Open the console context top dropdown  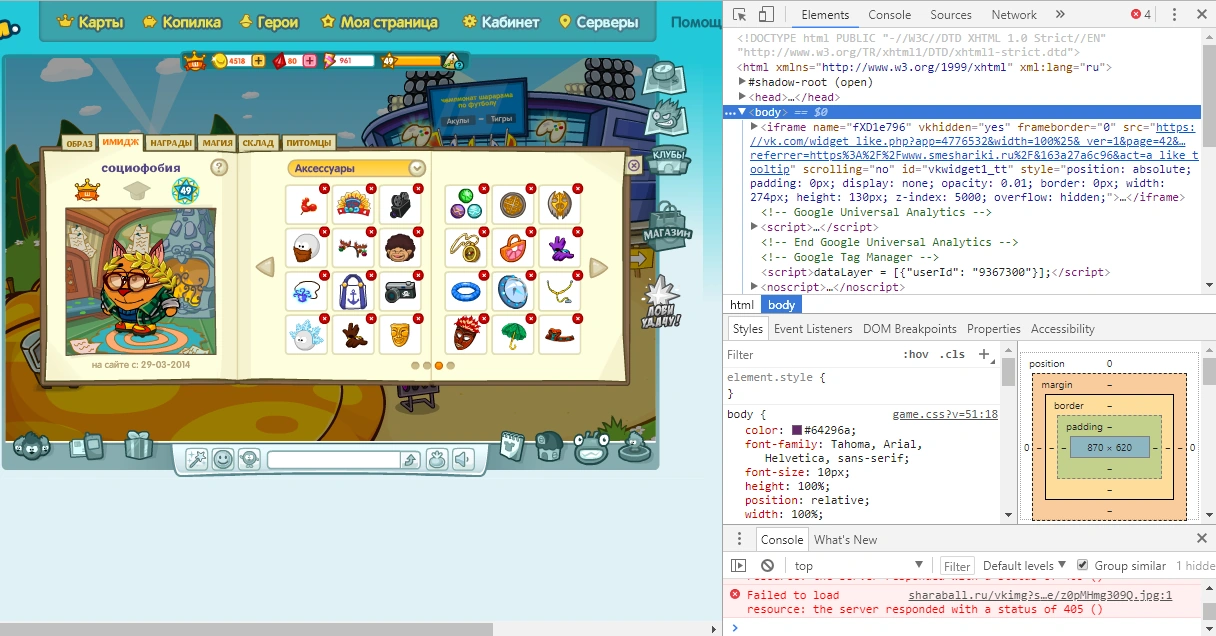(860, 565)
